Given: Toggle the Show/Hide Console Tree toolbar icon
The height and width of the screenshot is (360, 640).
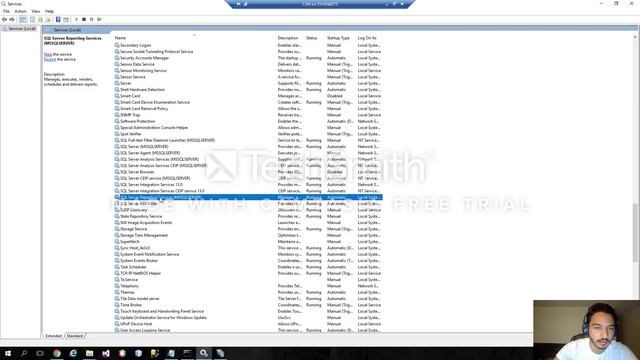Looking at the screenshot, I should [x=23, y=19].
